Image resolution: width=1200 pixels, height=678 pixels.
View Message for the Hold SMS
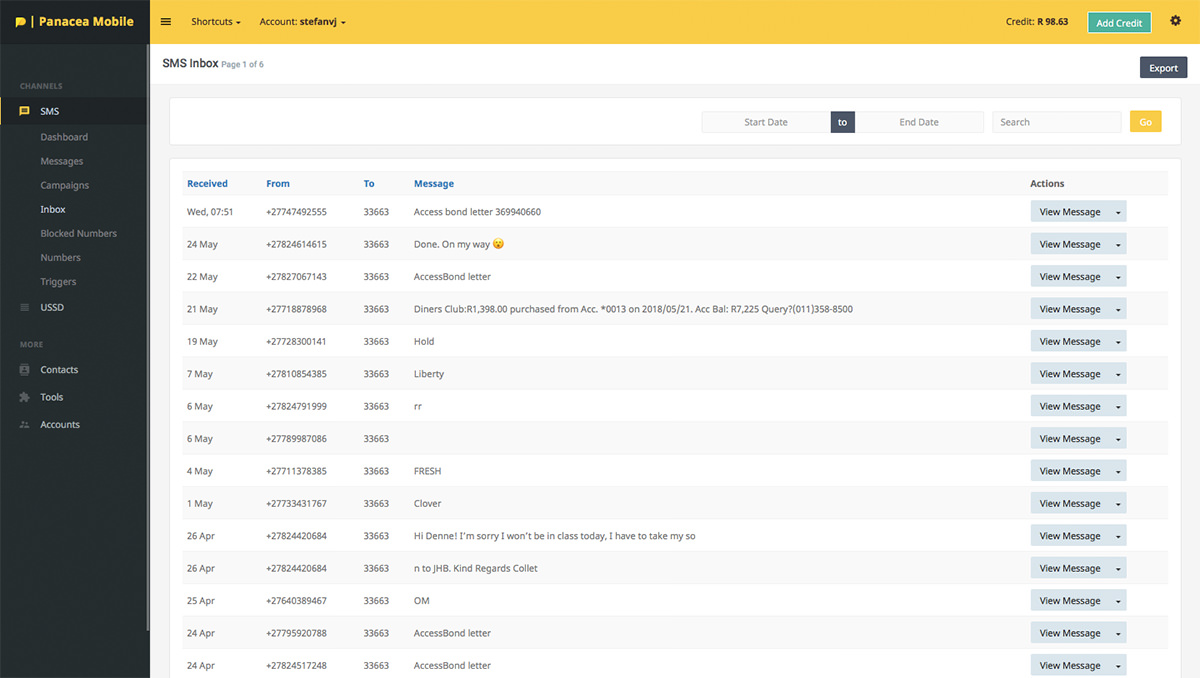pos(1069,342)
